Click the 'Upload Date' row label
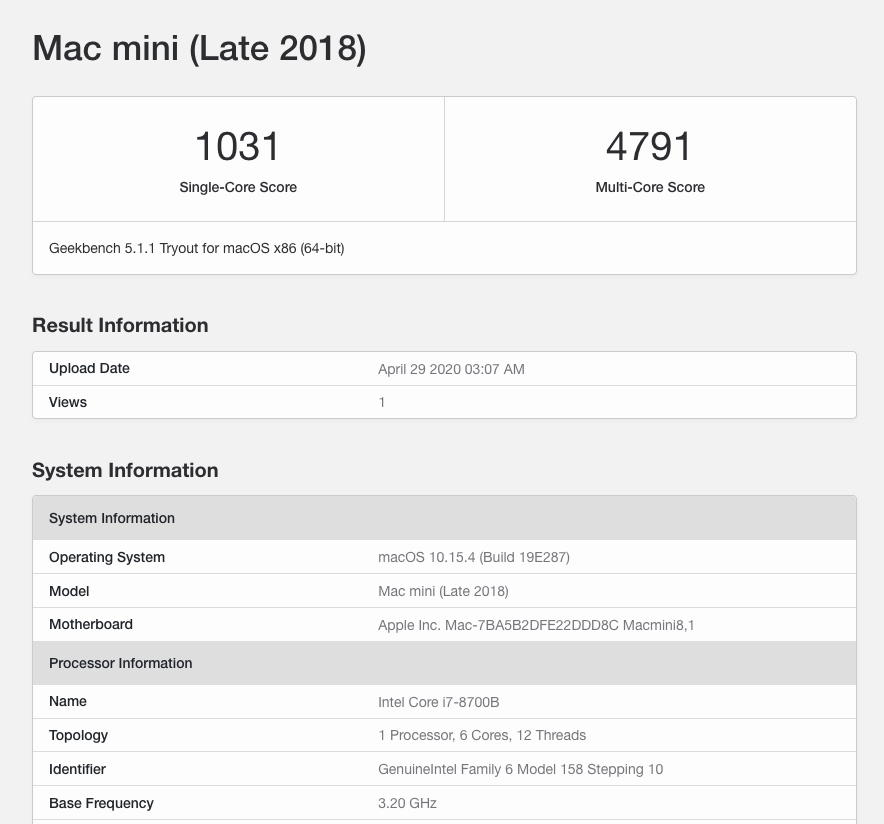This screenshot has width=884, height=824. coord(89,369)
